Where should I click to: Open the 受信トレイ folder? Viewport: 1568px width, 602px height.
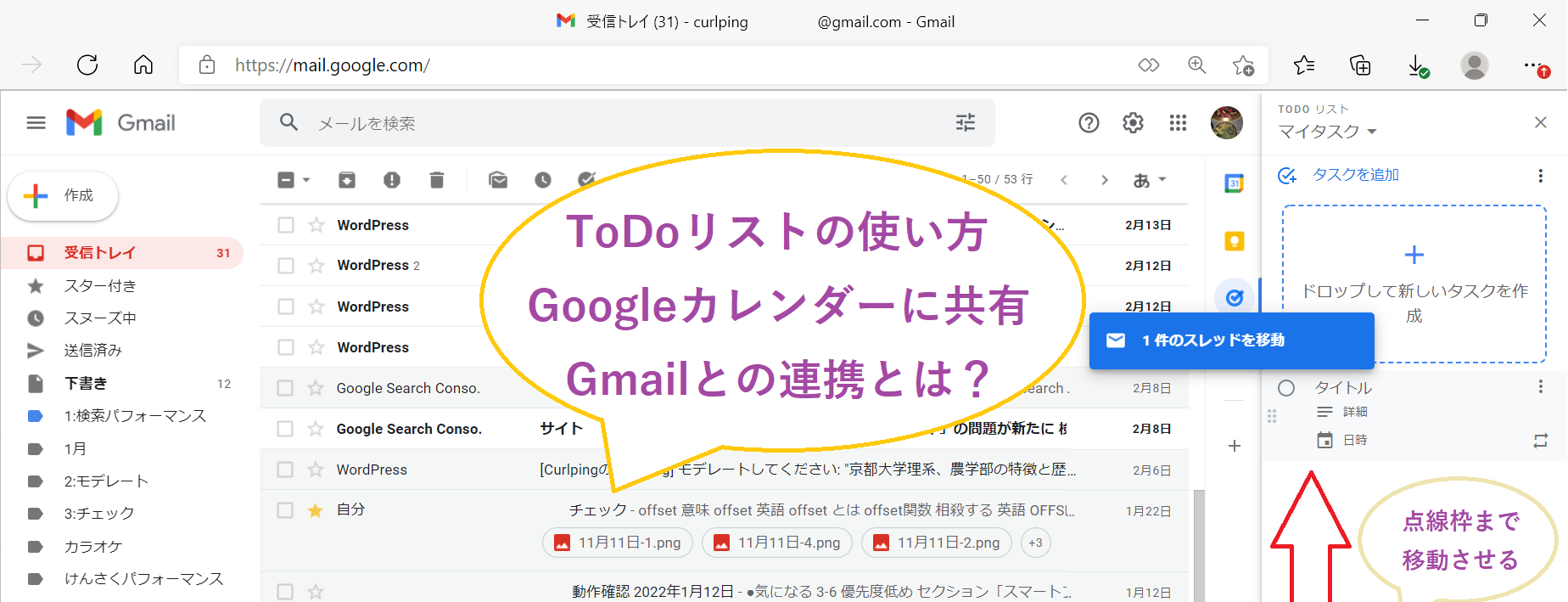click(122, 253)
